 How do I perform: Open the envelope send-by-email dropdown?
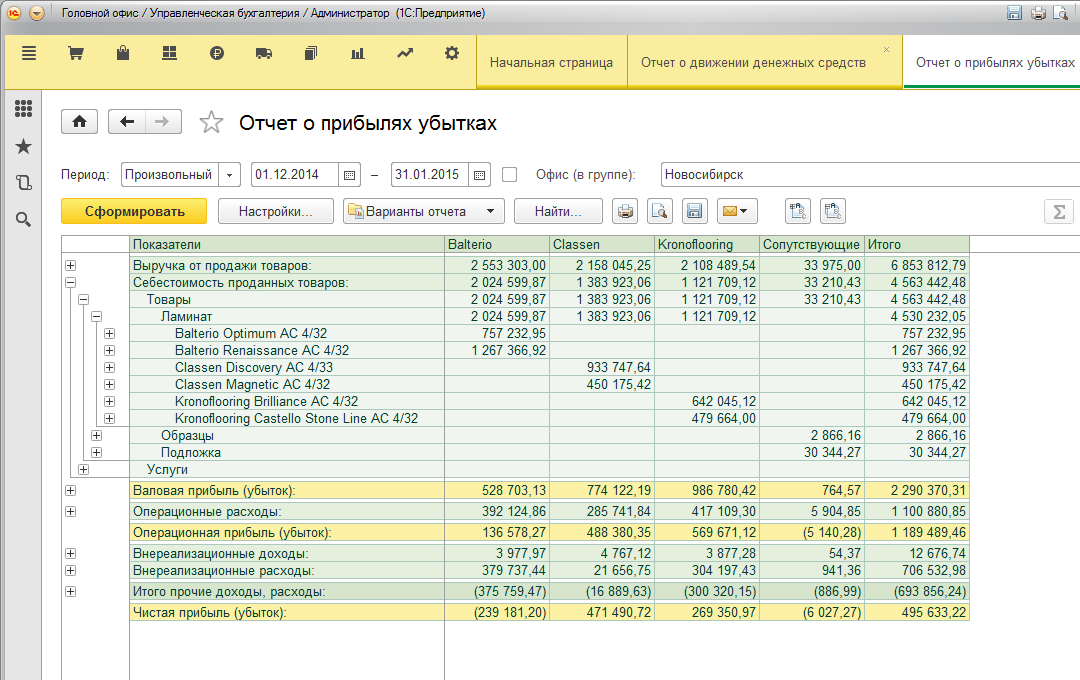click(x=737, y=211)
